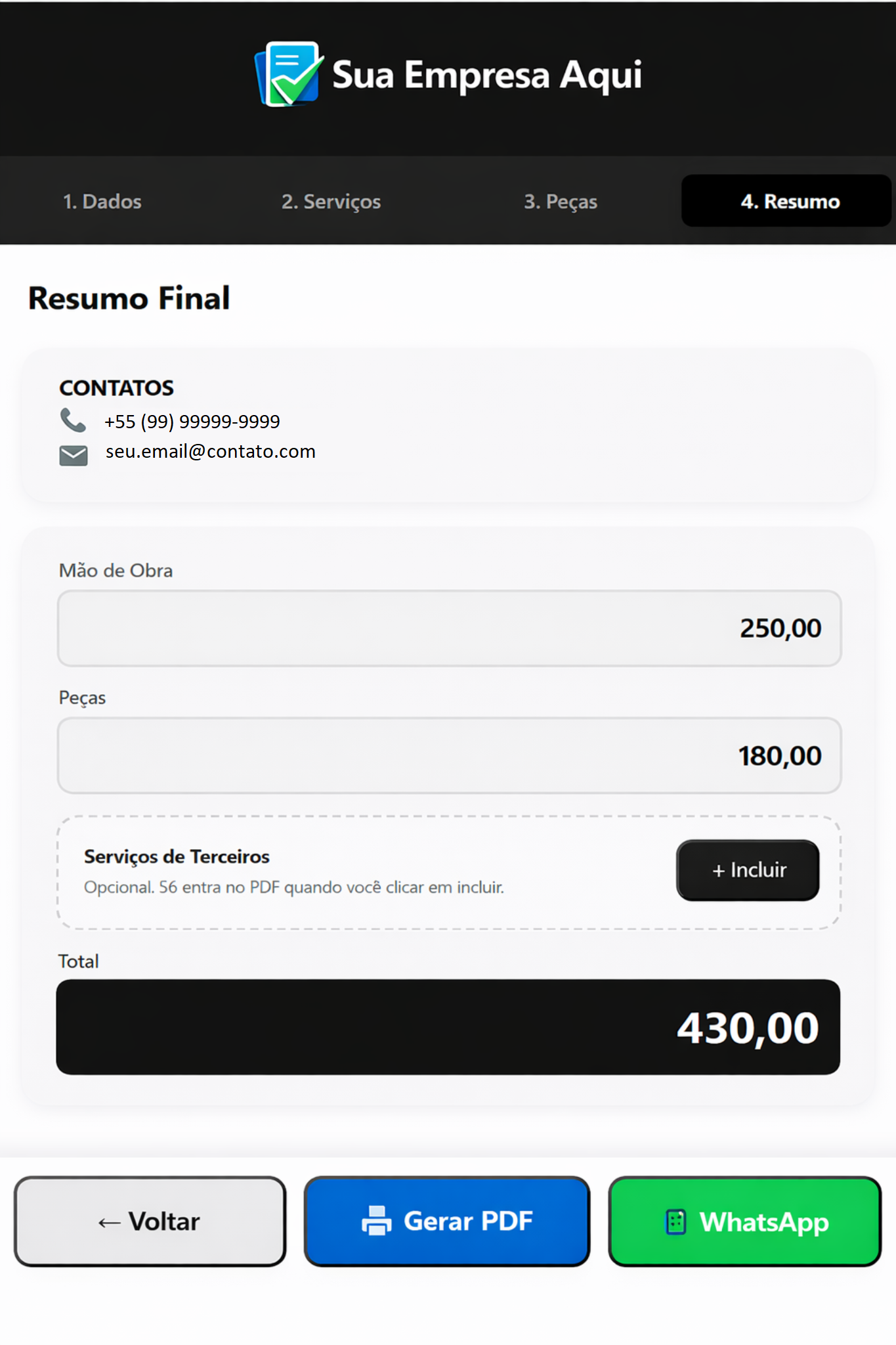Click the phone number +55 (99) 99999-9999

coord(192,422)
